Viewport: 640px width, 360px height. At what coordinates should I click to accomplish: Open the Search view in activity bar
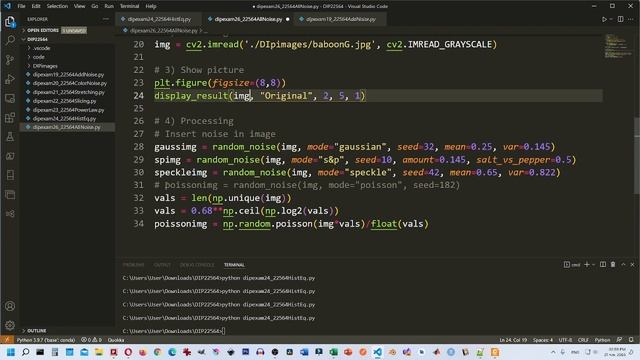point(10,40)
